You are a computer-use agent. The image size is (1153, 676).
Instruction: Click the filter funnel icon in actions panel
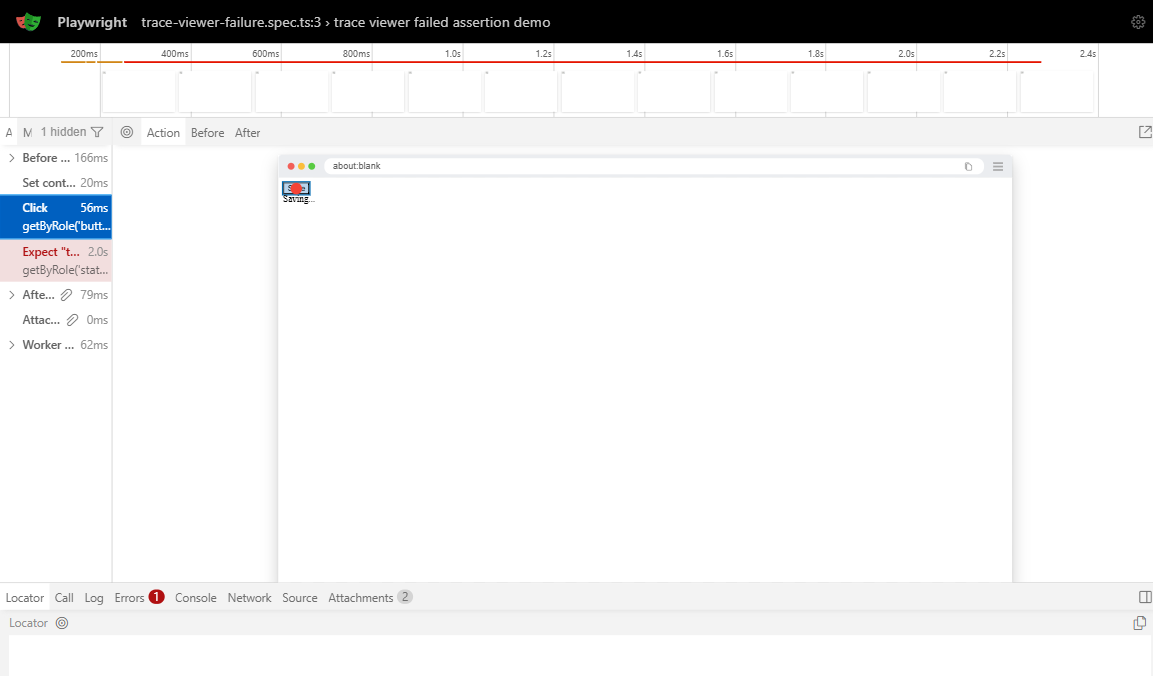[x=97, y=132]
